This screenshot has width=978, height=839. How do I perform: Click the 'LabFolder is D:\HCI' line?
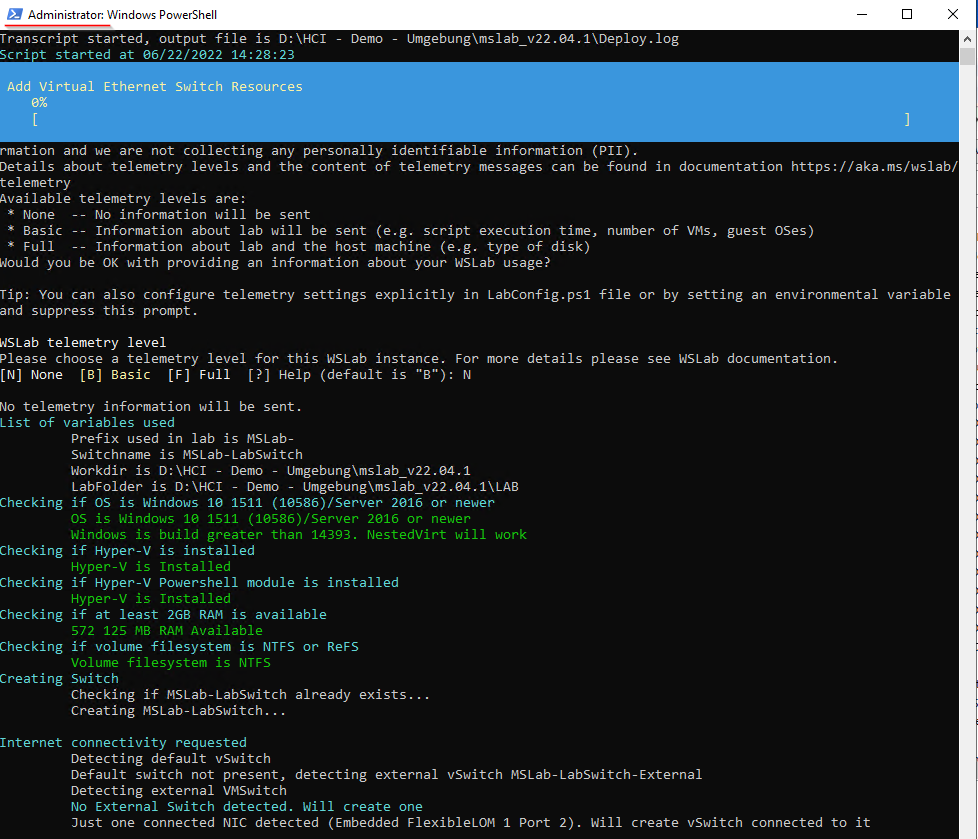(x=294, y=487)
